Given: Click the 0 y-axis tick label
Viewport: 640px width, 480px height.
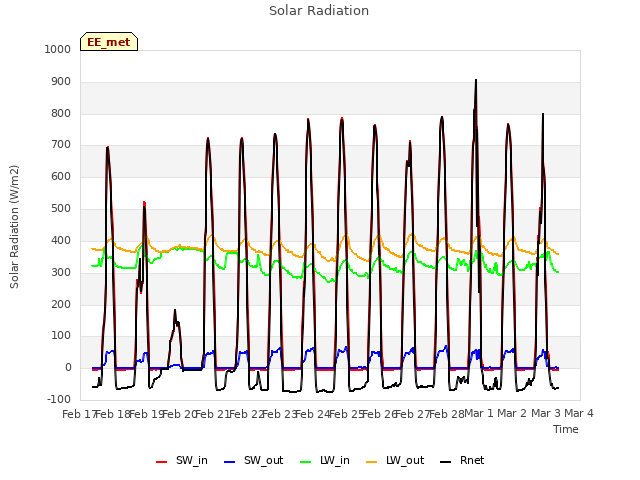Looking at the screenshot, I should tap(68, 367).
